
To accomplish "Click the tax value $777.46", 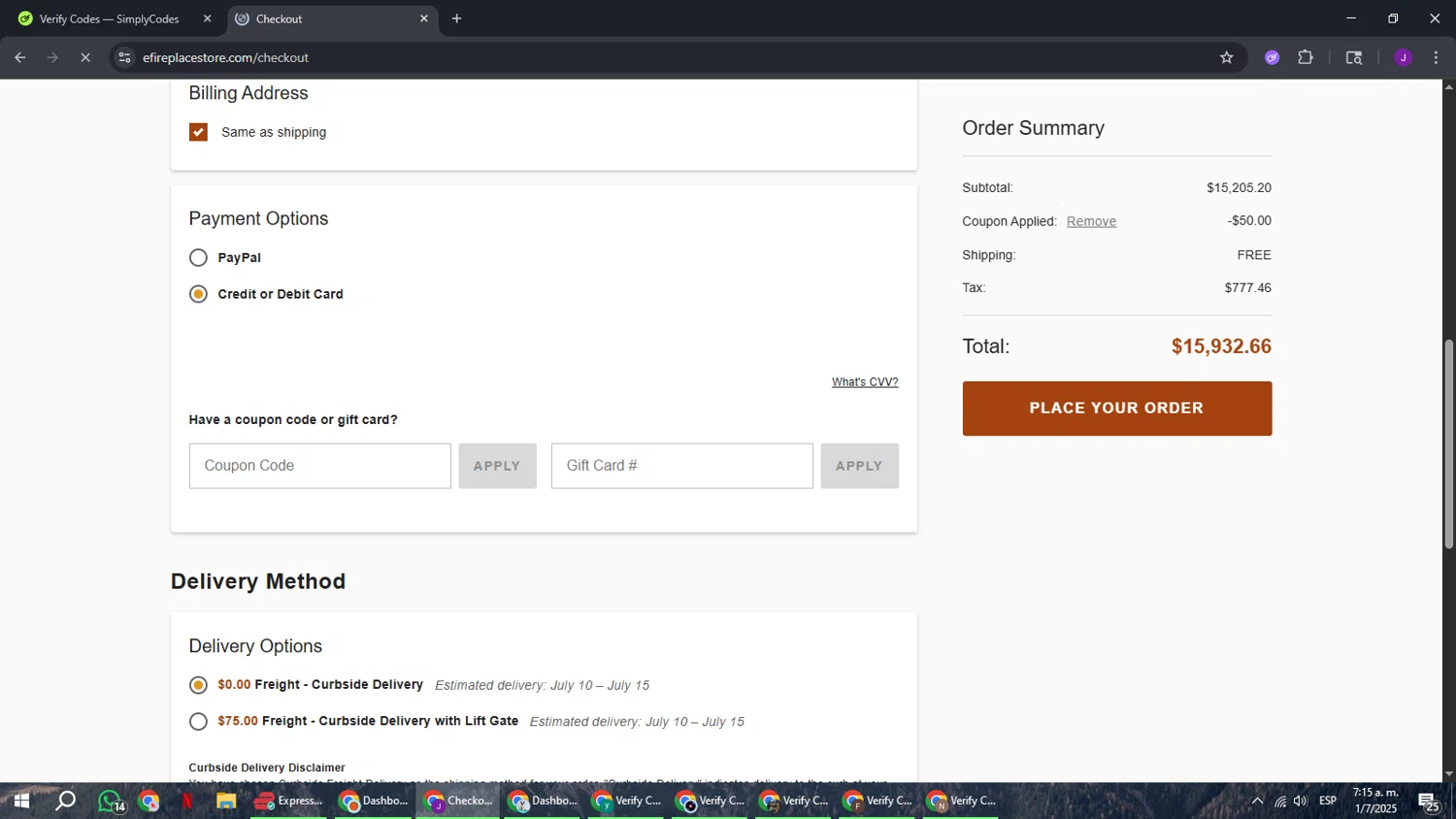I will tap(1247, 288).
